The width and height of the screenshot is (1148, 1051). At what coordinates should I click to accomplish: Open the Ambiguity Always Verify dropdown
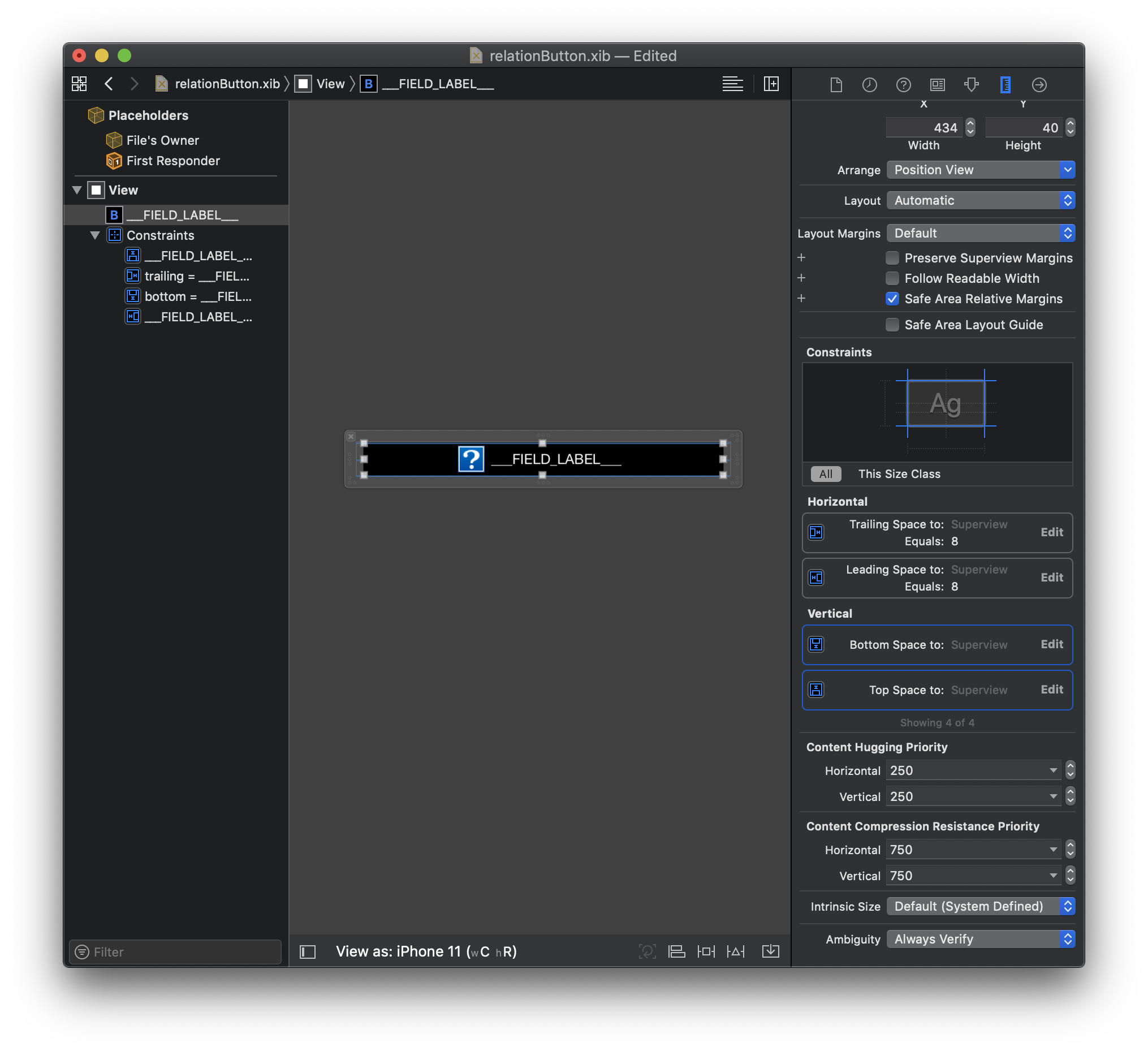tap(980, 940)
